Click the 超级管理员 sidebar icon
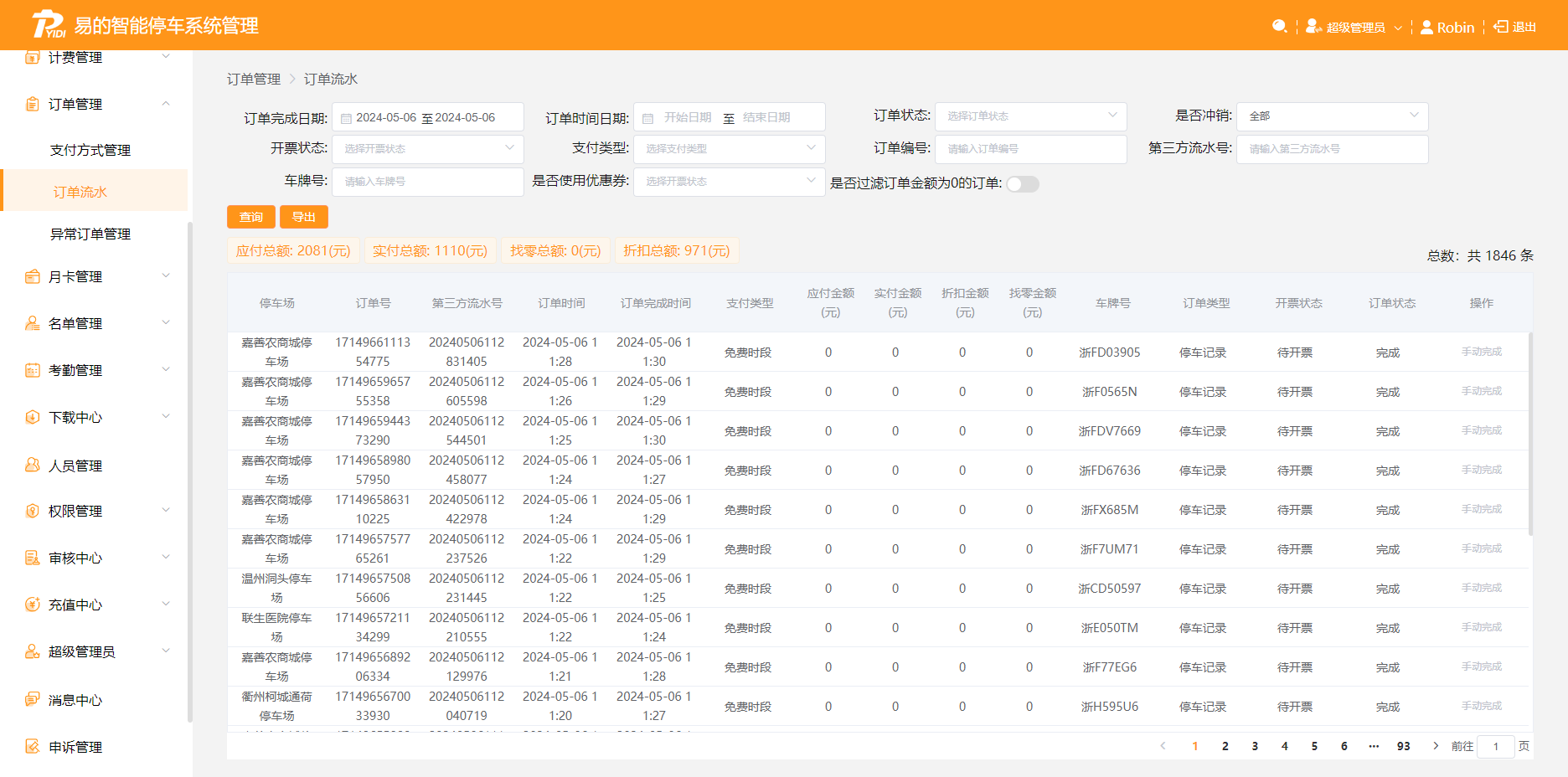1568x777 pixels. click(x=33, y=651)
